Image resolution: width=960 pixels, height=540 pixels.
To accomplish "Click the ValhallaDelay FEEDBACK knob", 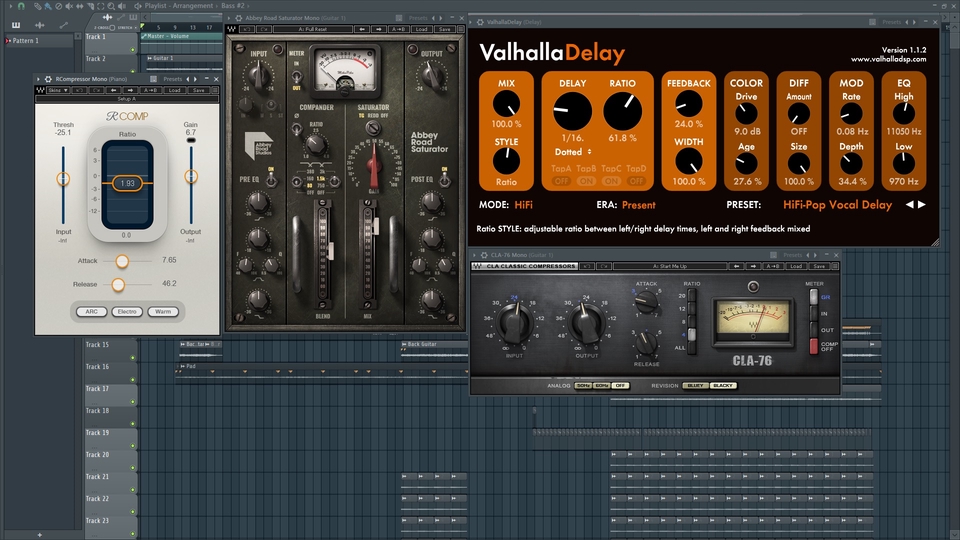I will [689, 104].
